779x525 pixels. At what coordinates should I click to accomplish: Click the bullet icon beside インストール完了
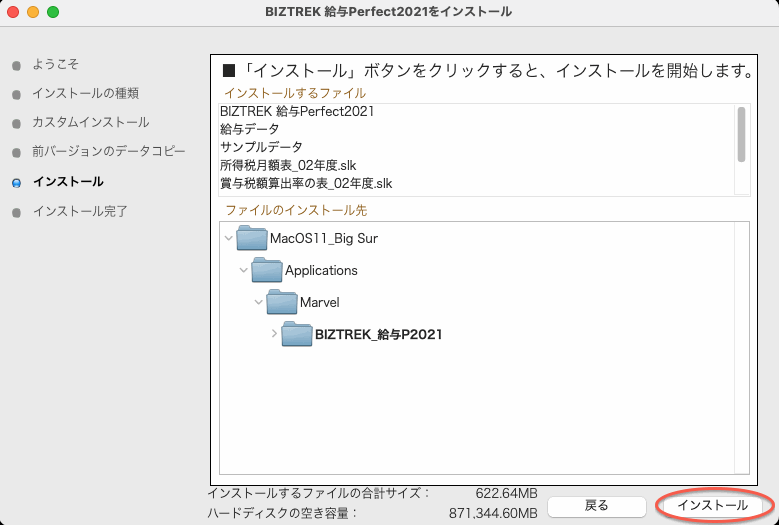[x=16, y=212]
